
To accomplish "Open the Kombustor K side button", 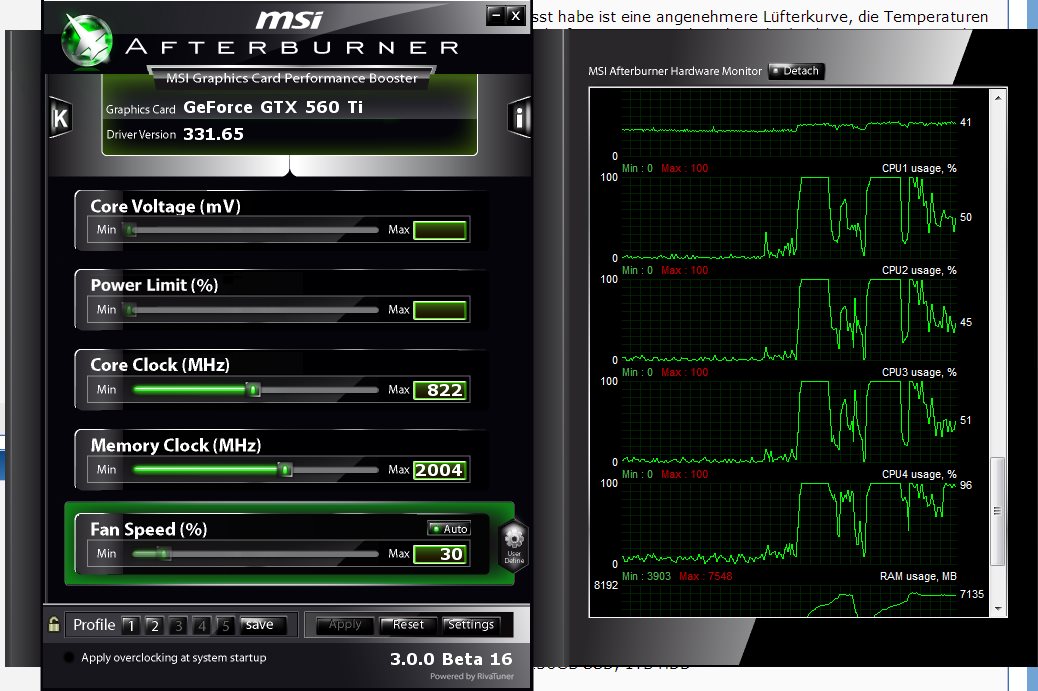I will point(60,118).
